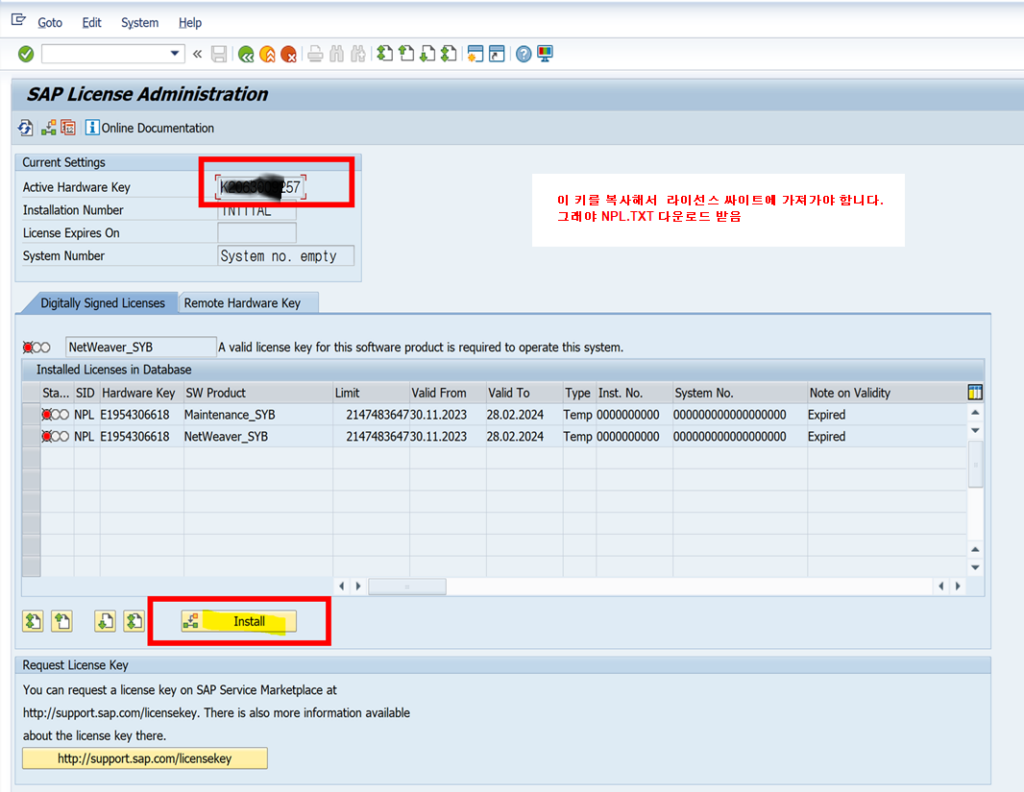The height and width of the screenshot is (792, 1024).
Task: Click the orange Exit icon
Action: click(267, 54)
